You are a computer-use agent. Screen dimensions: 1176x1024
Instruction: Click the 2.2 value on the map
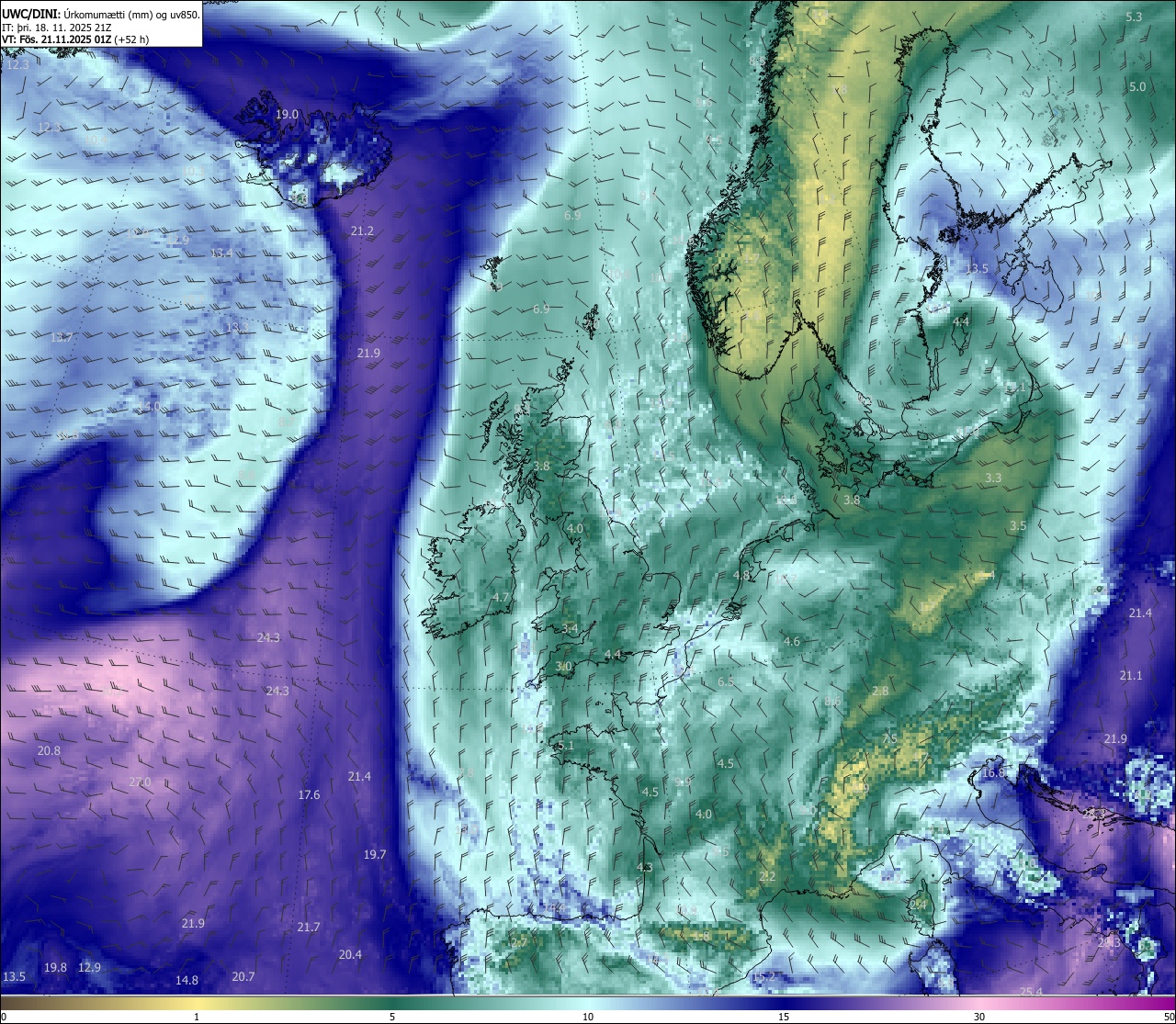pos(767,876)
